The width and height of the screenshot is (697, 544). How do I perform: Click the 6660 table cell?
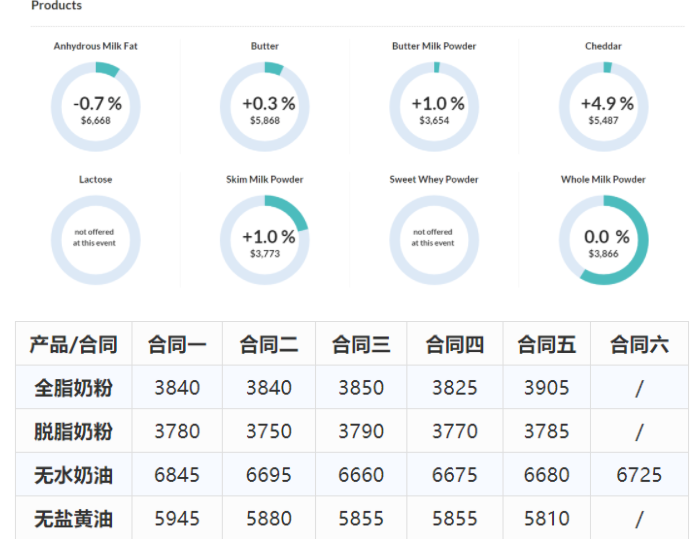coord(361,475)
